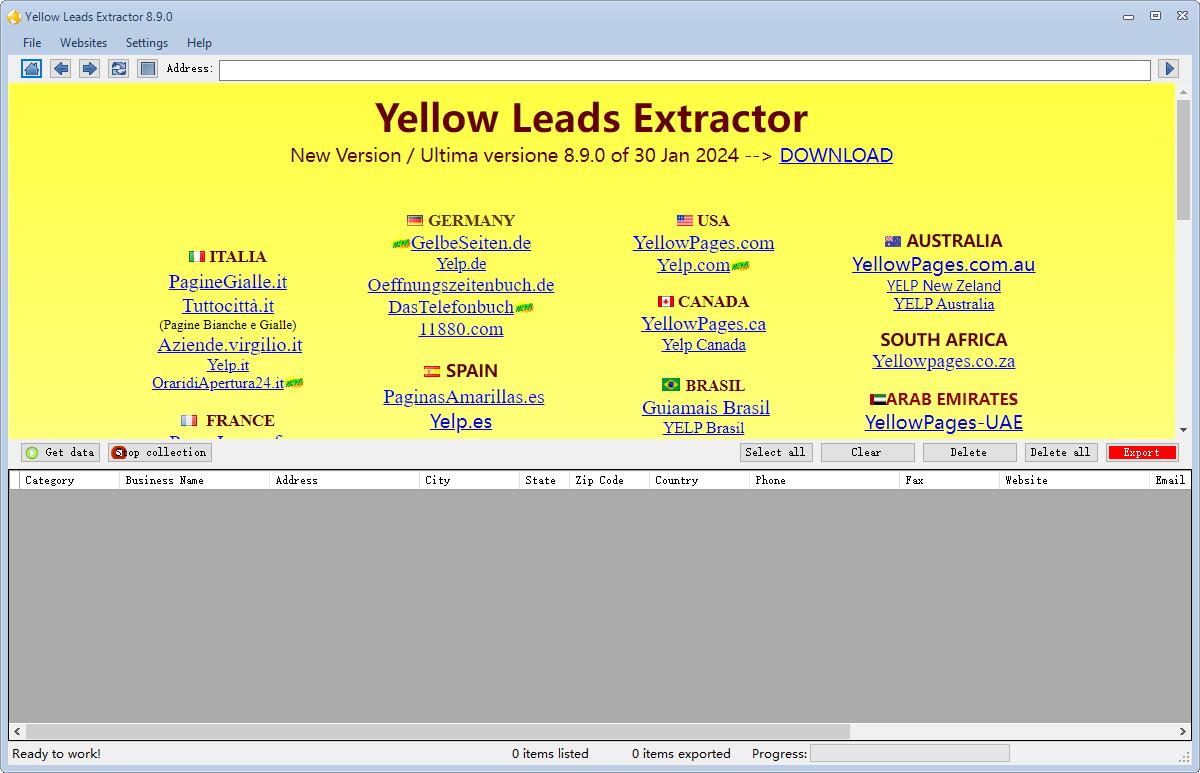Viewport: 1200px width, 773px height.
Task: Click the Business Name column header
Action: [195, 480]
